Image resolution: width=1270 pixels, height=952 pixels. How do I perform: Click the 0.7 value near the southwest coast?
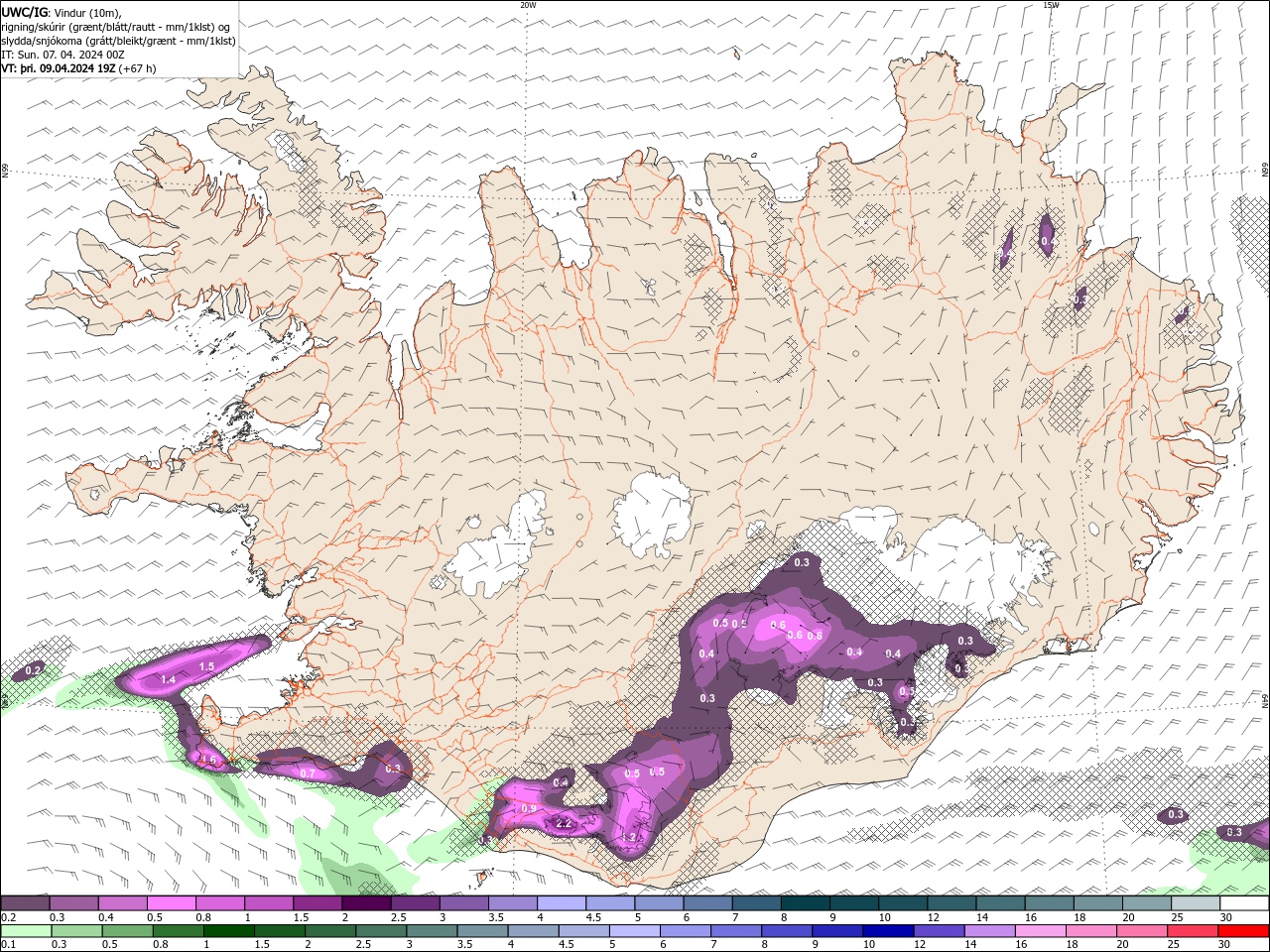[x=308, y=773]
